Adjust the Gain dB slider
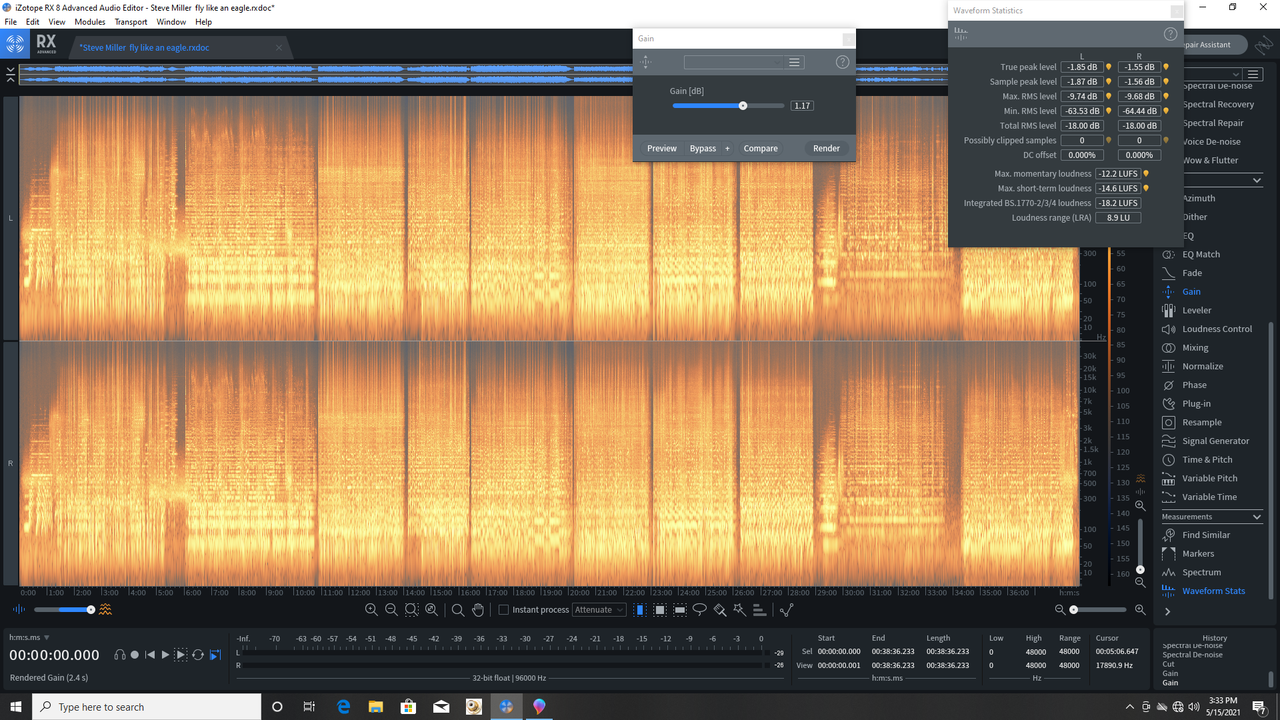The height and width of the screenshot is (720, 1280). click(743, 105)
